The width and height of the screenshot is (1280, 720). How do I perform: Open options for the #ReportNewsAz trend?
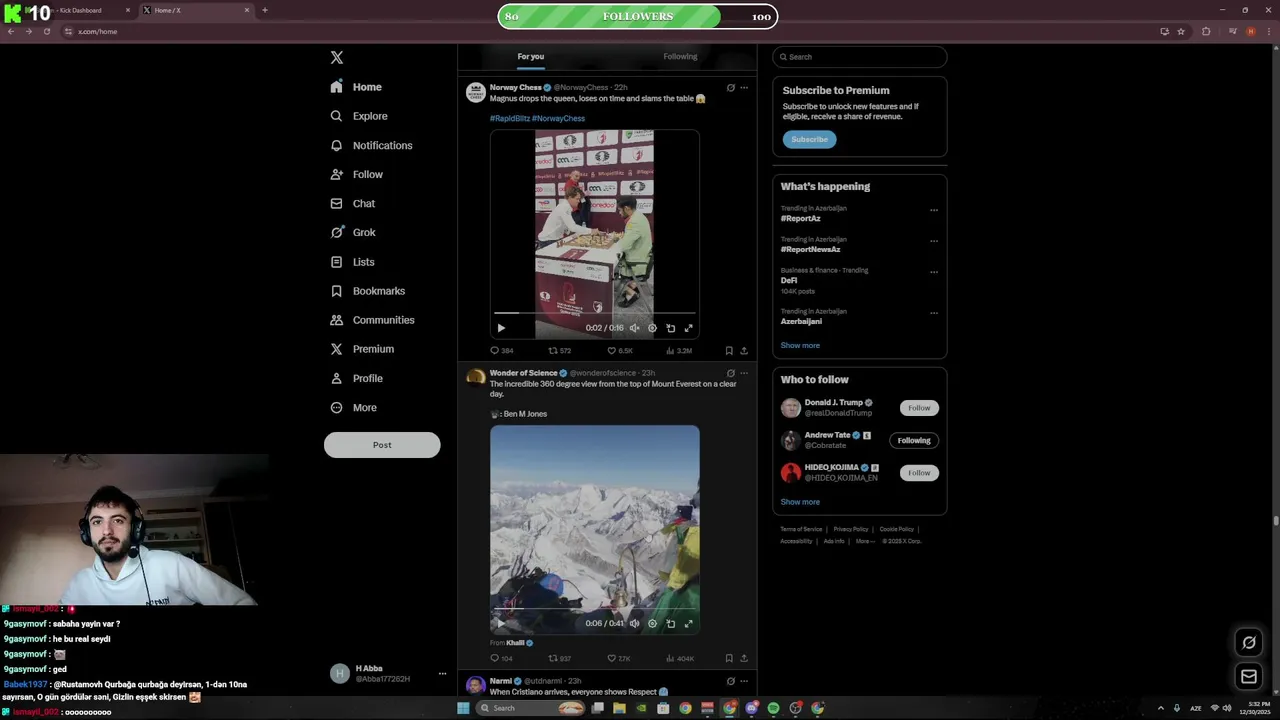point(934,241)
